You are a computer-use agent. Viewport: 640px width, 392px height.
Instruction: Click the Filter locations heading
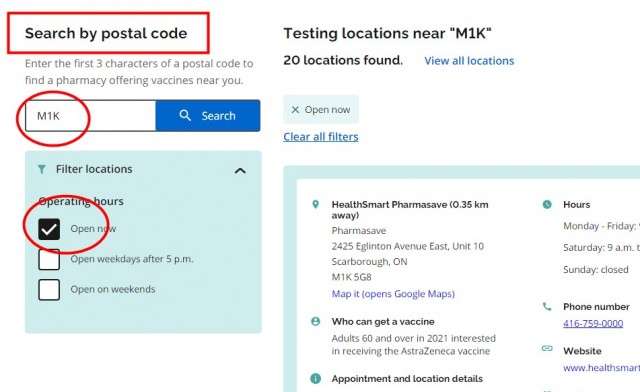94,169
